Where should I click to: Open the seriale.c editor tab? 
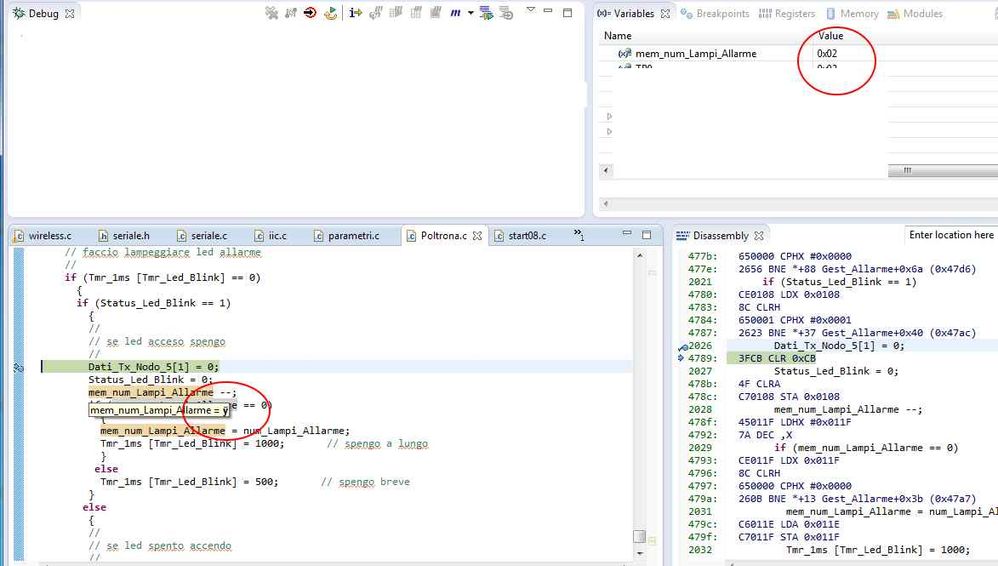pos(202,236)
